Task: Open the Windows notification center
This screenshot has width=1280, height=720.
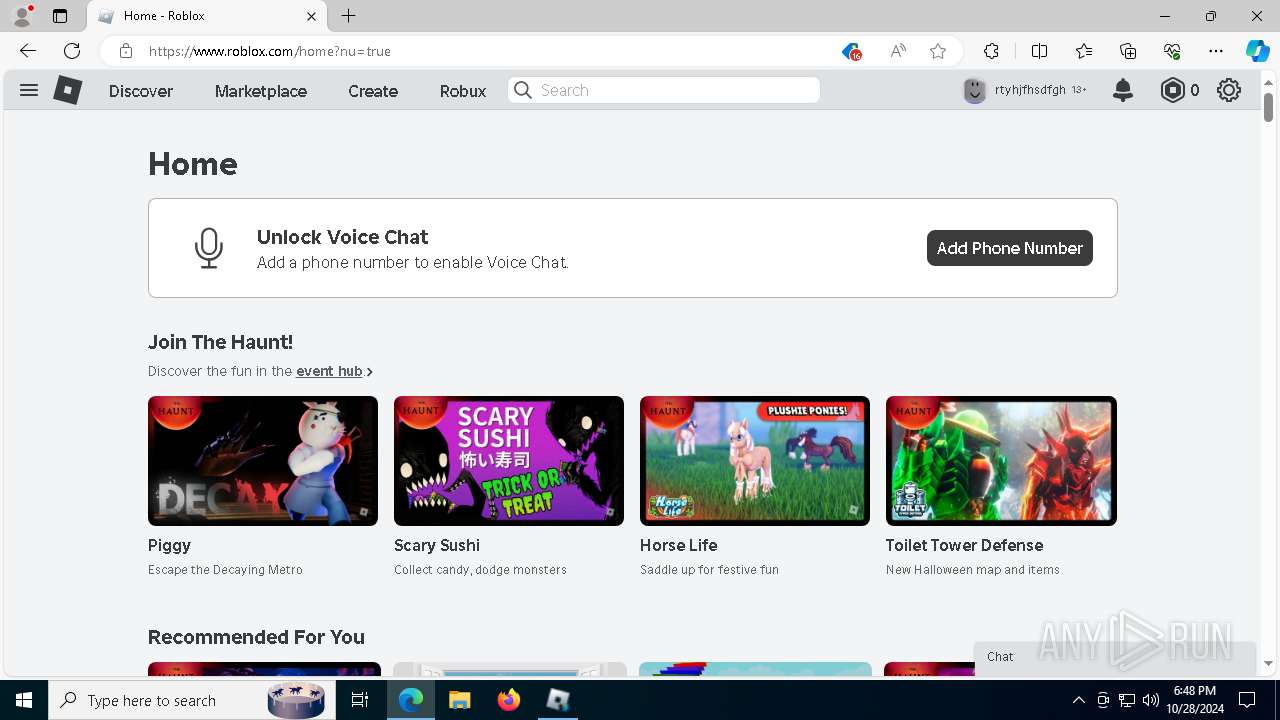Action: pyautogui.click(x=1247, y=700)
